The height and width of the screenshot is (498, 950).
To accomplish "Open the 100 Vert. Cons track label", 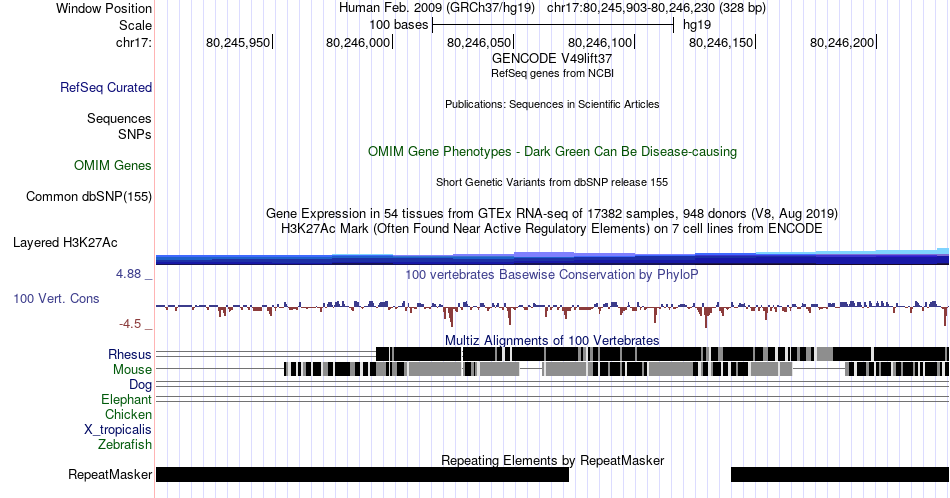I will [x=56, y=298].
